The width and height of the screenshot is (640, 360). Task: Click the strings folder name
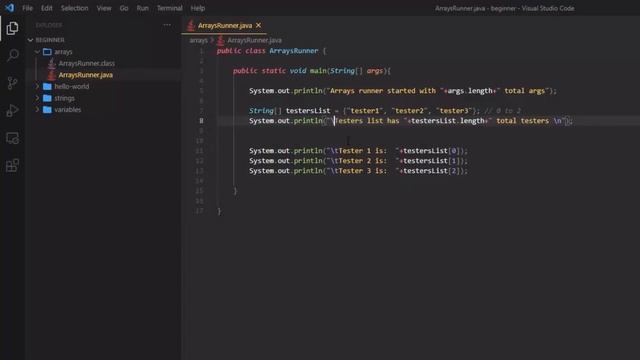point(64,98)
